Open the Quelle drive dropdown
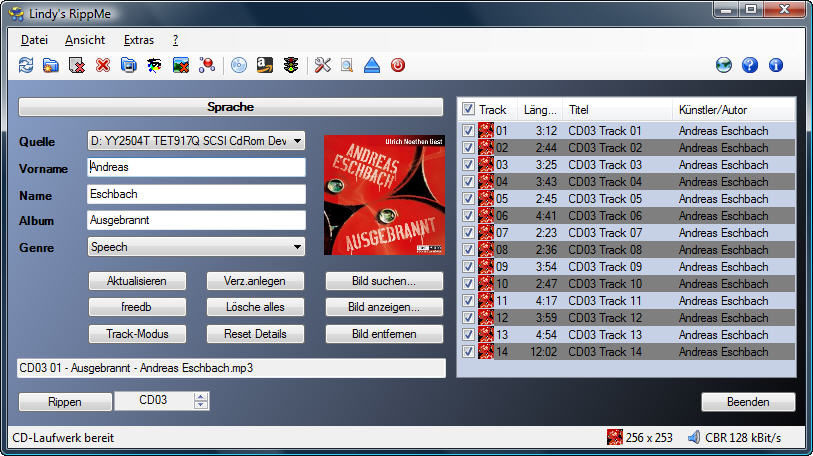Screen dimensions: 813x456 297,142
